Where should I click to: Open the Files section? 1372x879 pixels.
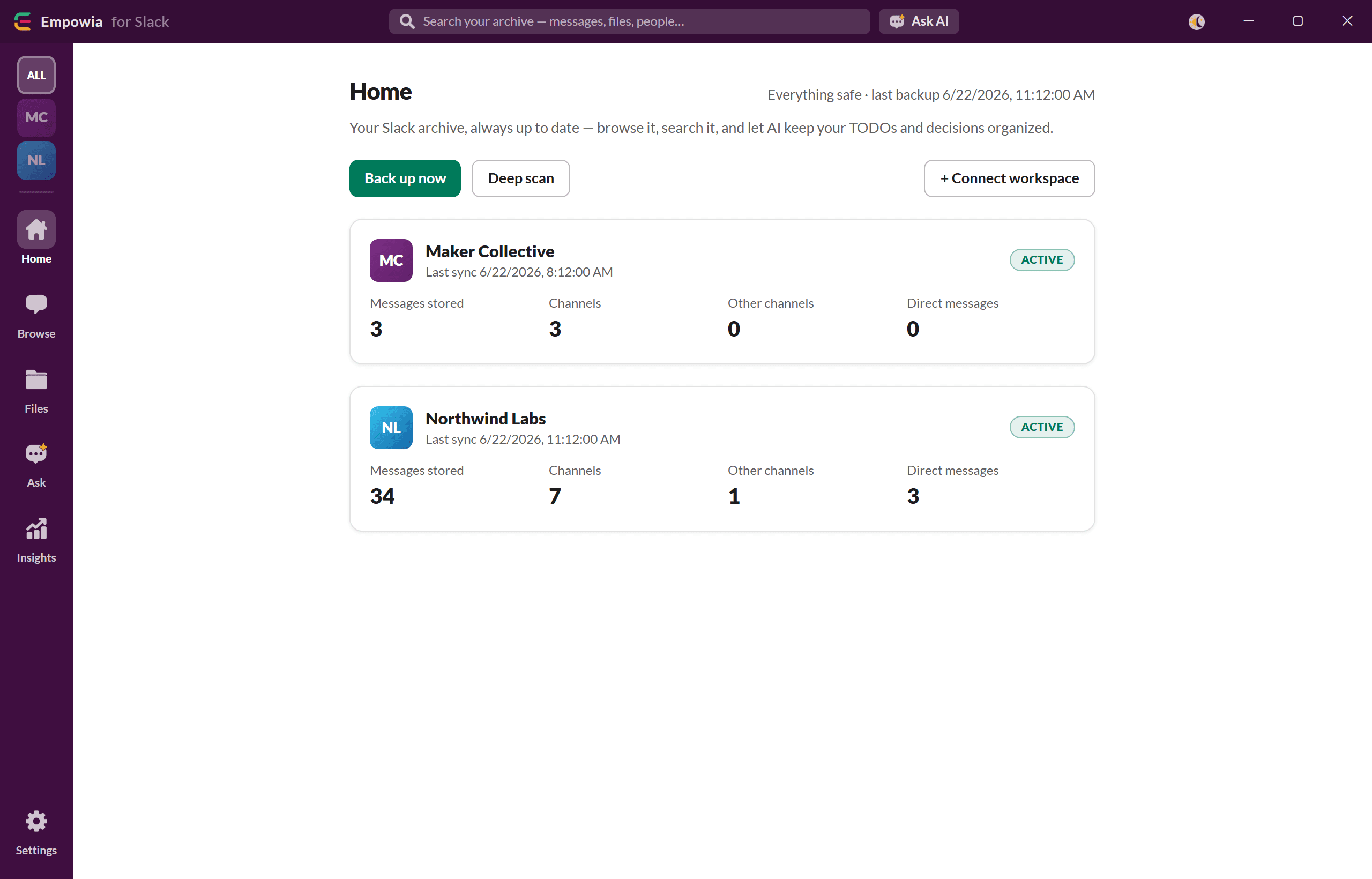pyautogui.click(x=36, y=390)
